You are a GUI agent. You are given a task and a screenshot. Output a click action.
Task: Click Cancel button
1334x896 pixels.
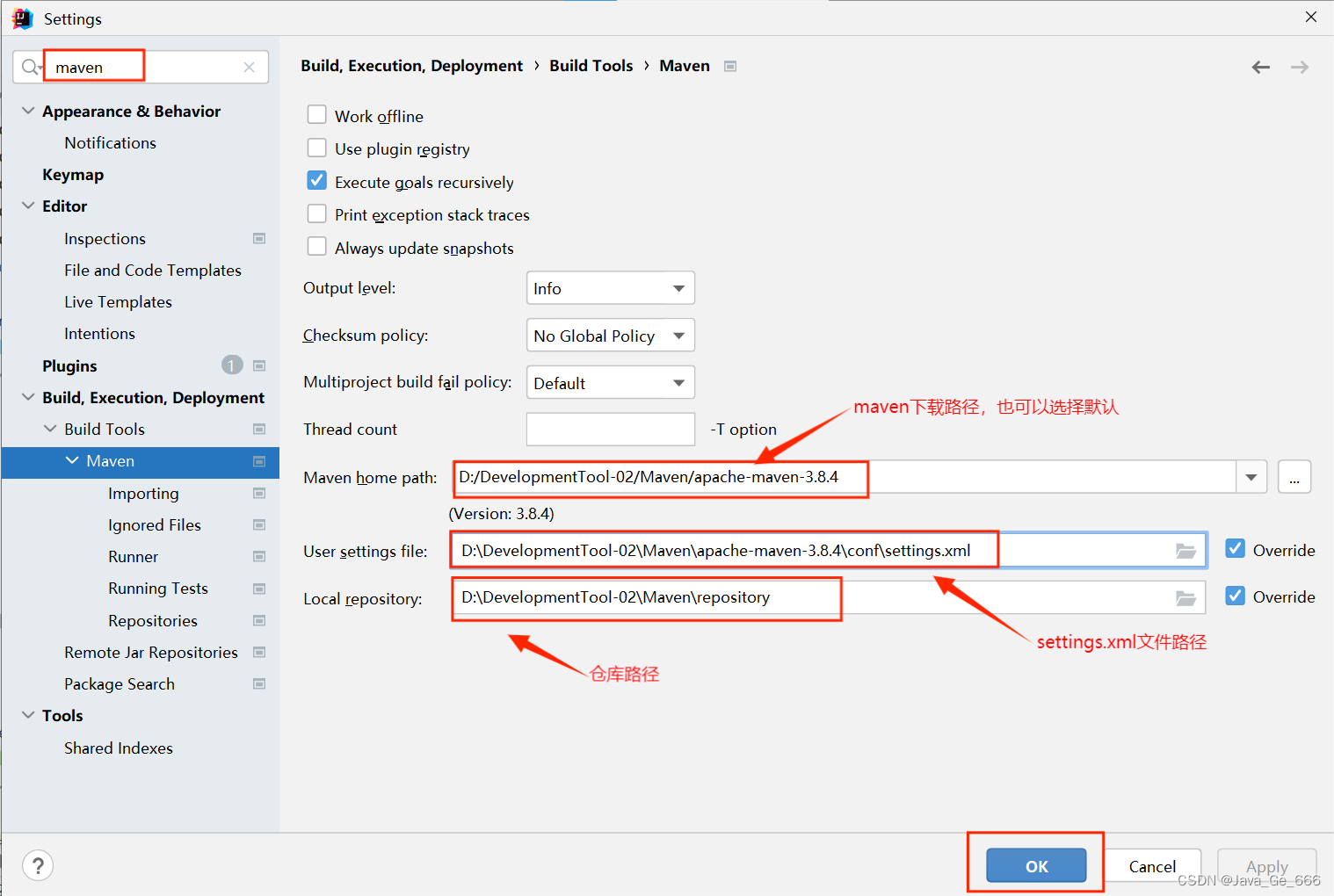(x=1152, y=865)
